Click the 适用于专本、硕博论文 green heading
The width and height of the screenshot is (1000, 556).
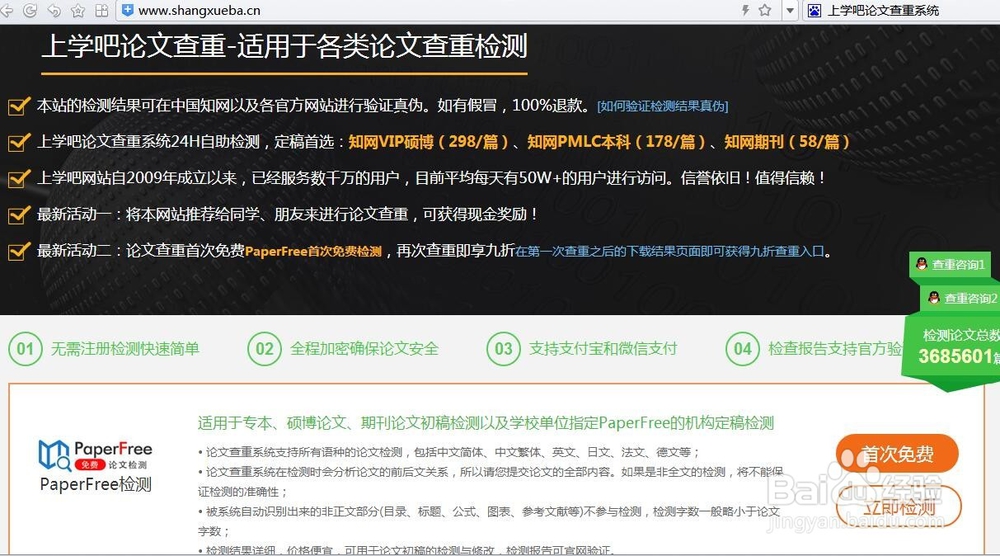486,423
